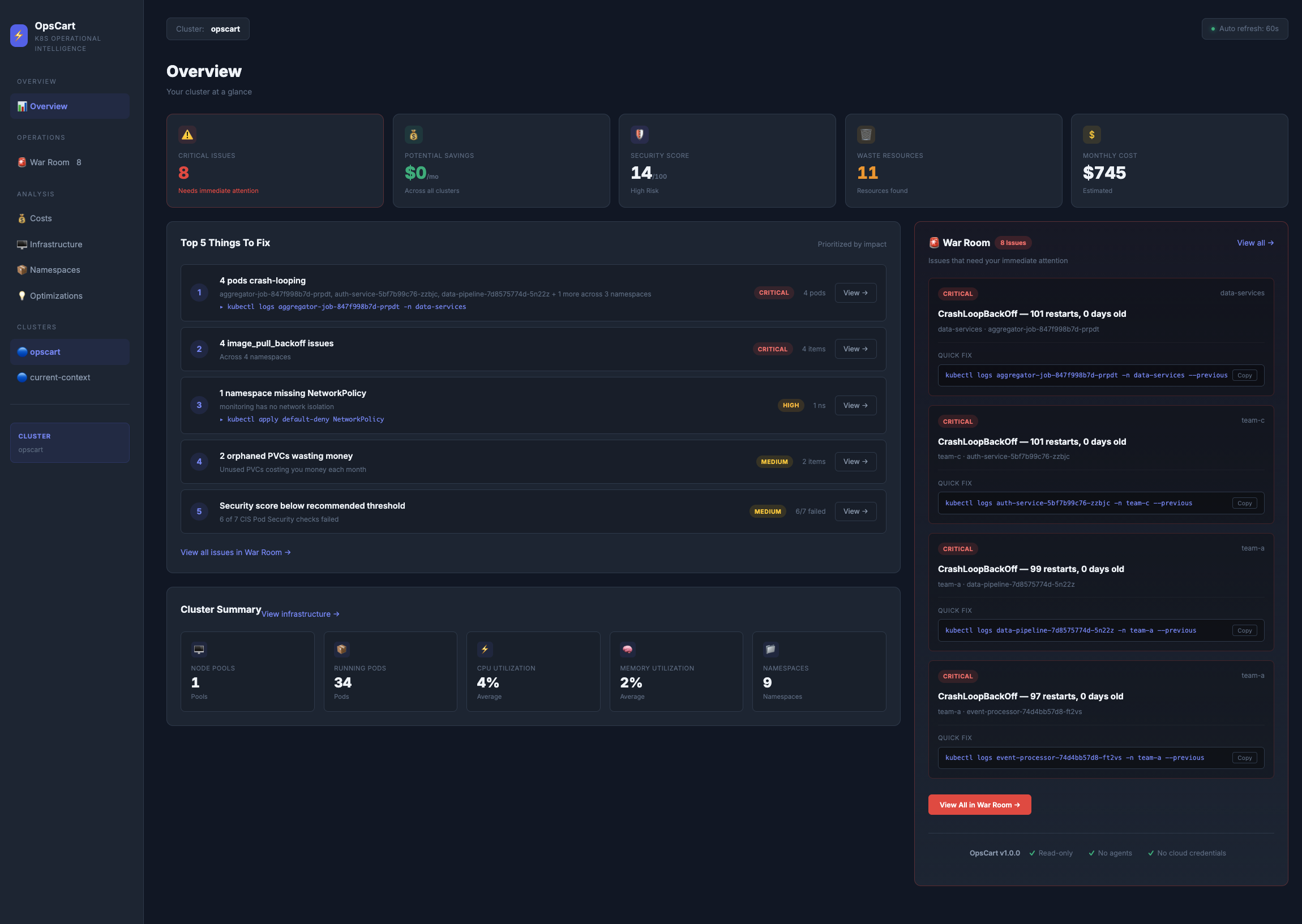The width and height of the screenshot is (1302, 924).
Task: Click the blue circle icon beside current-context
Action: pos(22,377)
